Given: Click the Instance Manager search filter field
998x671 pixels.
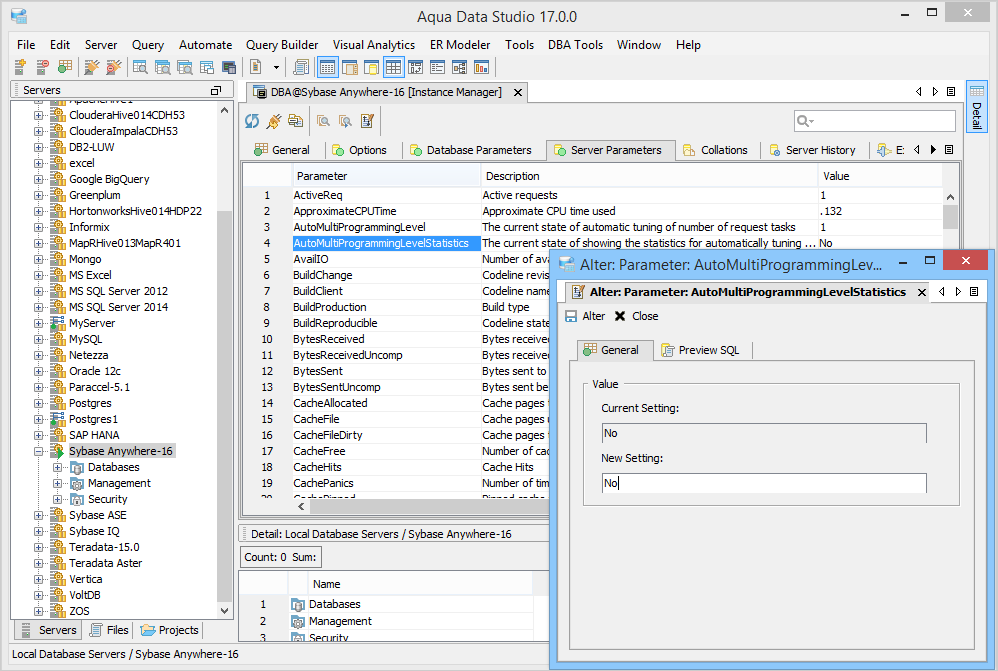Looking at the screenshot, I should [x=875, y=120].
